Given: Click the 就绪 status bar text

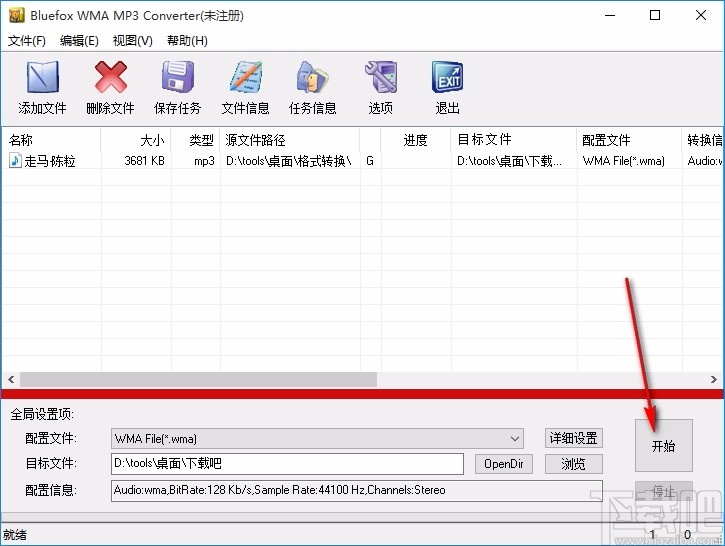Looking at the screenshot, I should click(15, 535).
